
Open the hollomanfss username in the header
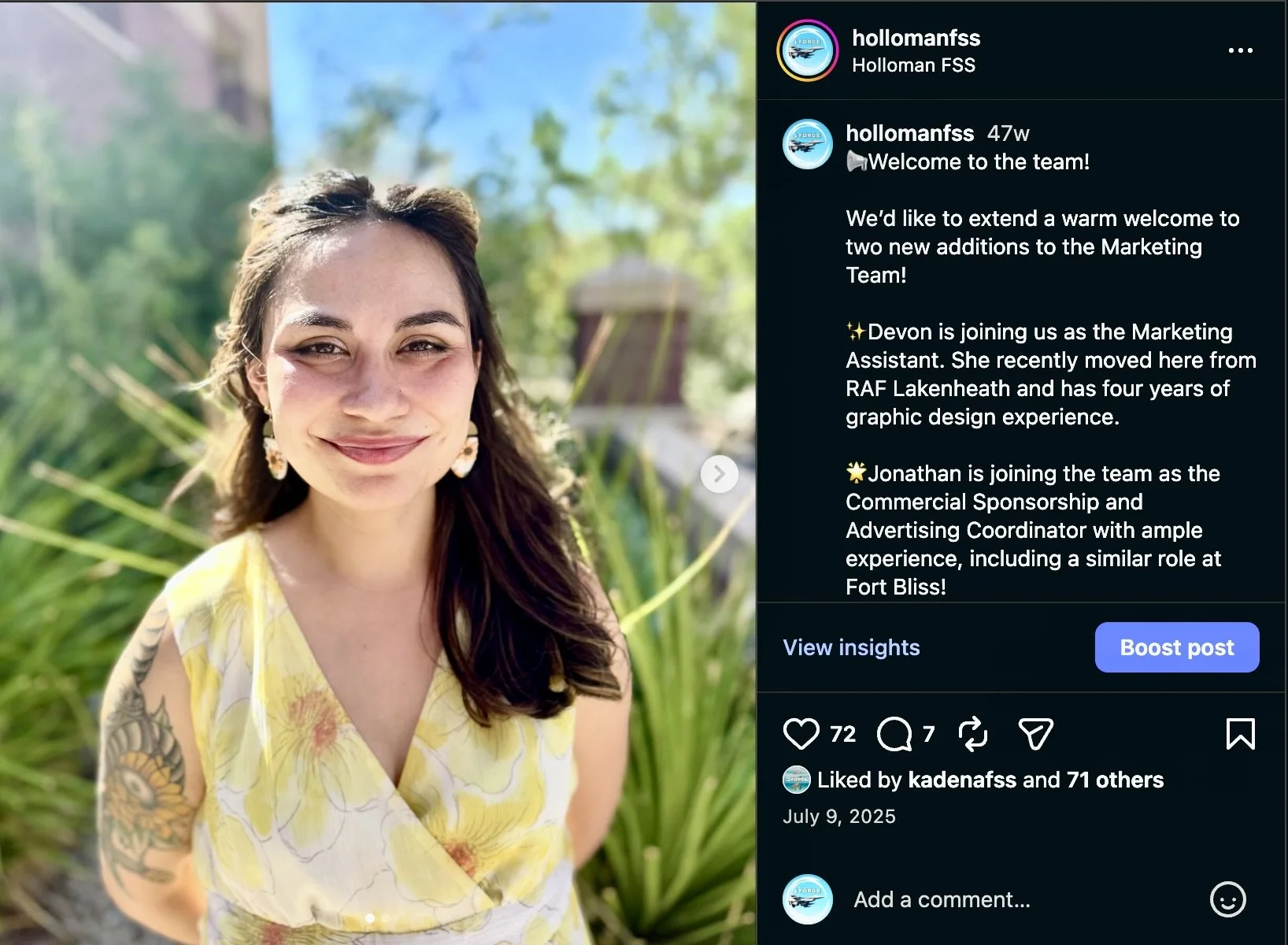[x=916, y=38]
